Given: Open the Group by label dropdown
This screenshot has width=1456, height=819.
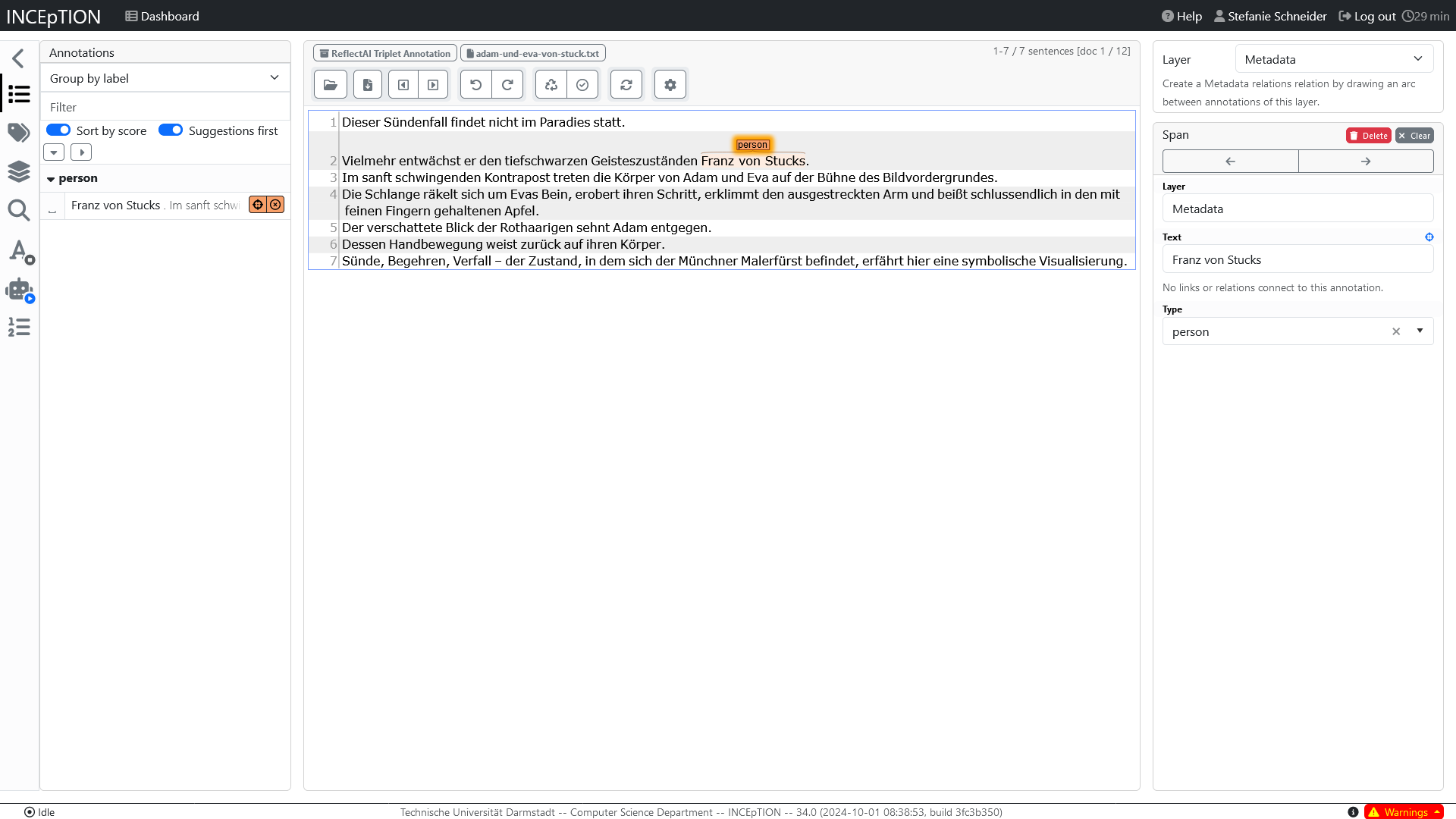Looking at the screenshot, I should point(165,78).
